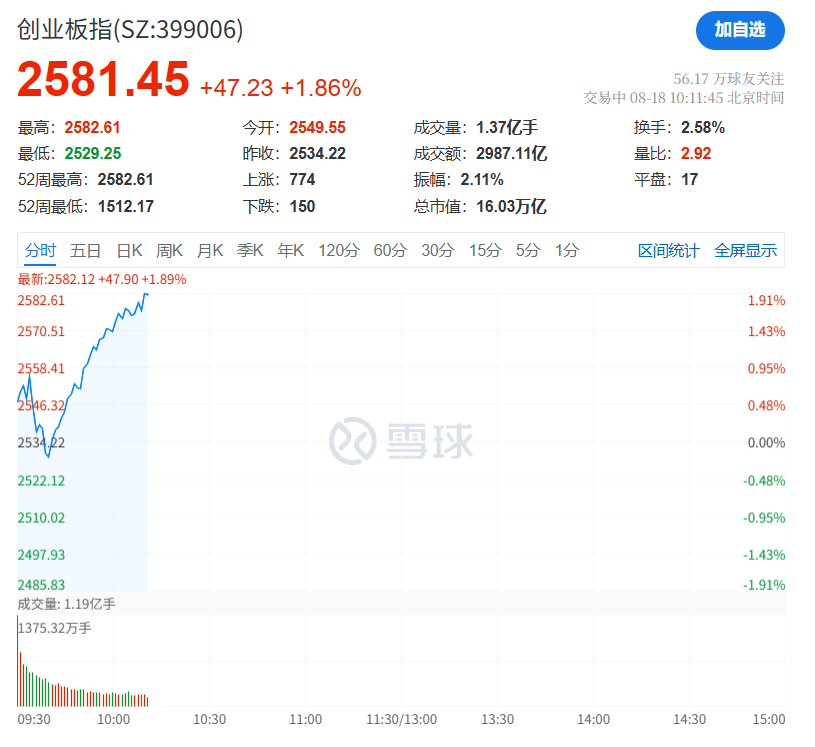Click the 昨收 value 2534.22

pos(317,153)
